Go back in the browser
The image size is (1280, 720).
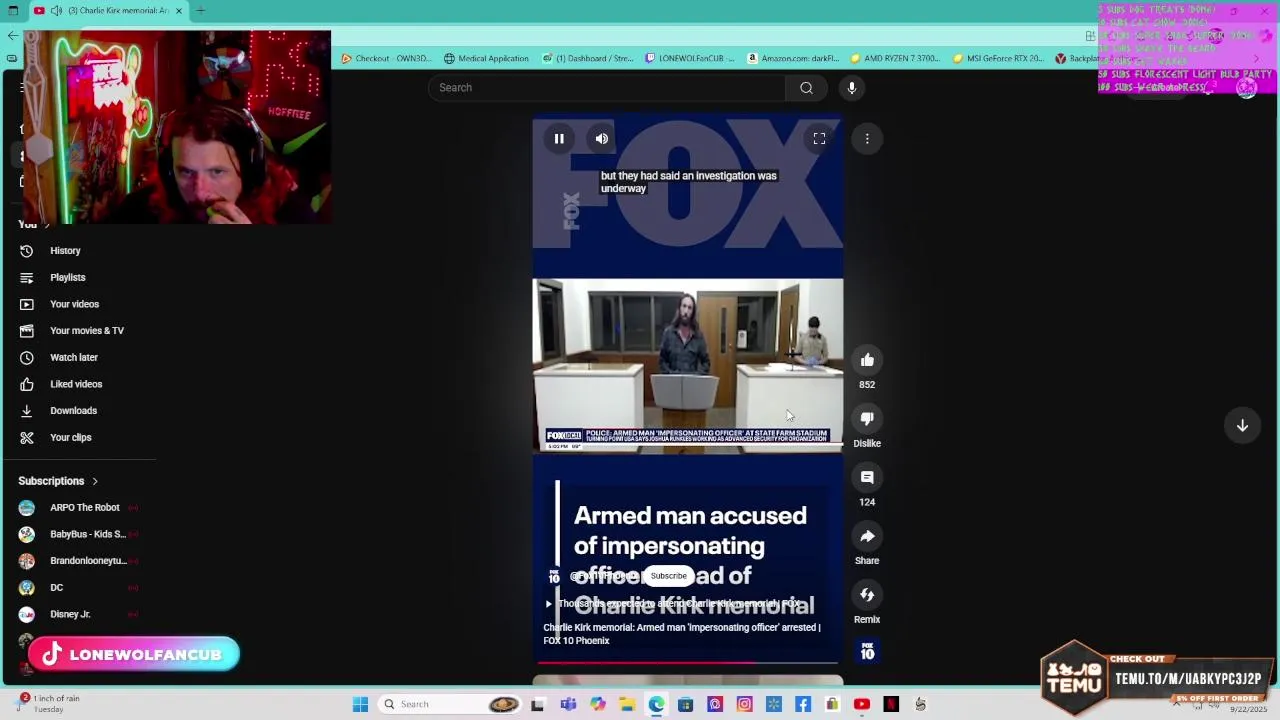12,36
